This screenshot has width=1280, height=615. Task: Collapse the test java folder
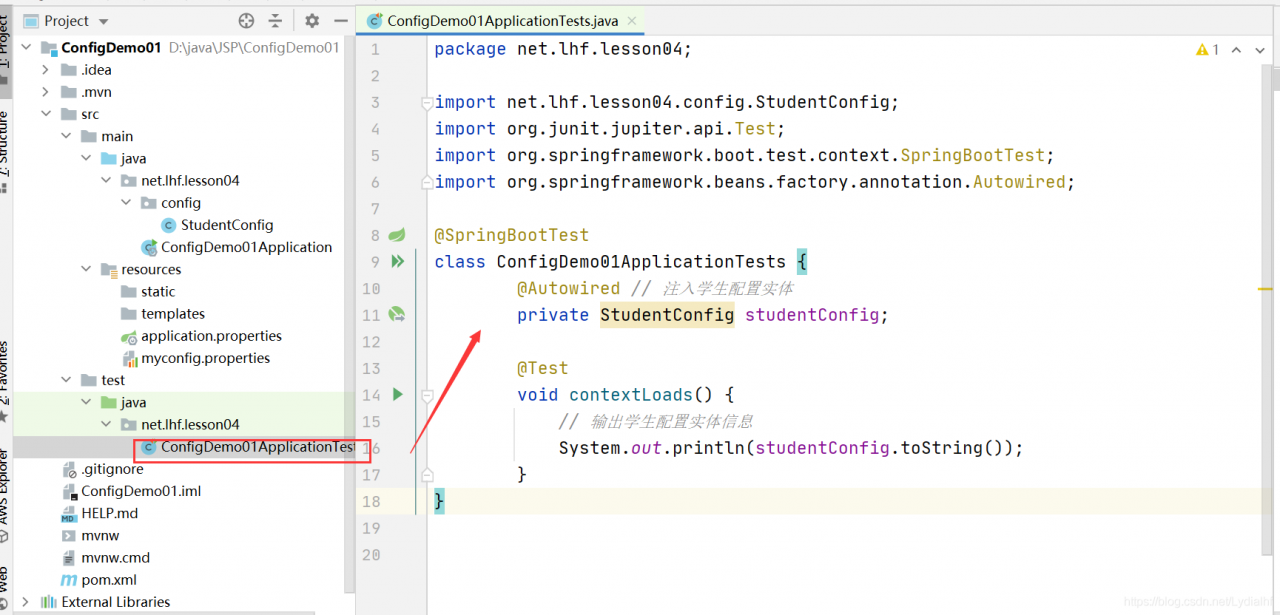coord(85,402)
